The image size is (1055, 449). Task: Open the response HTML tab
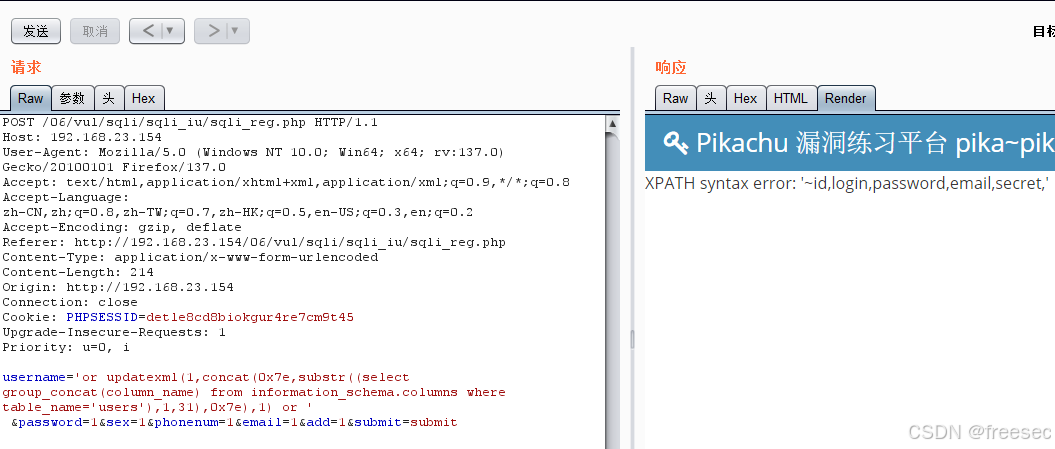(x=791, y=98)
